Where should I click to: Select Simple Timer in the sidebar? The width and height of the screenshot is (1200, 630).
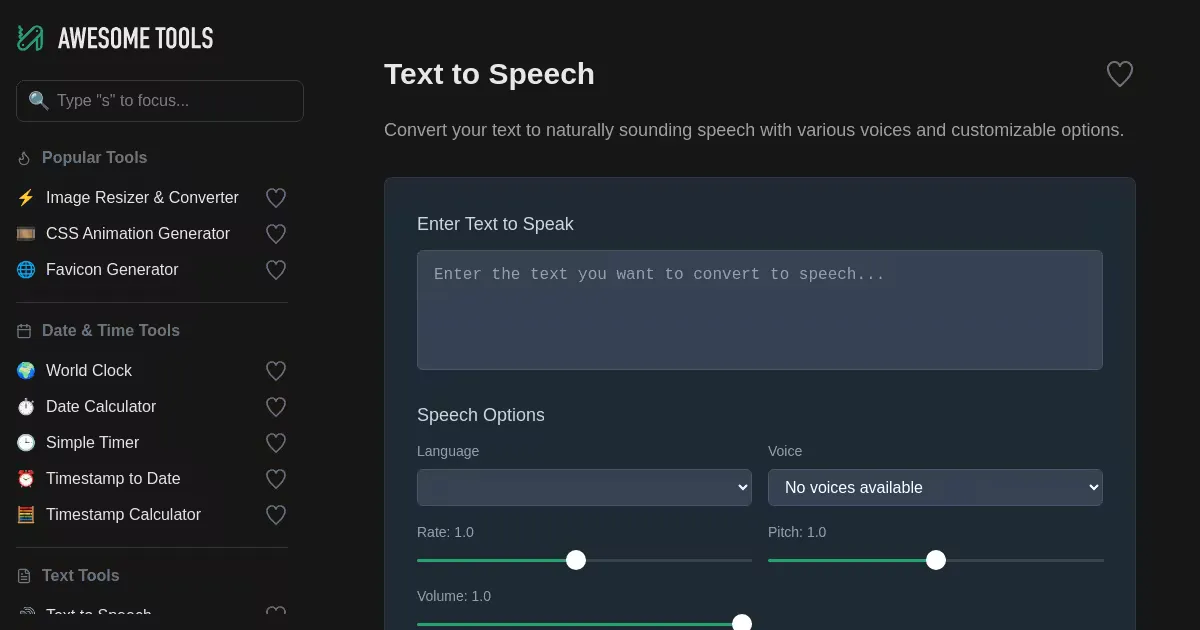[92, 443]
